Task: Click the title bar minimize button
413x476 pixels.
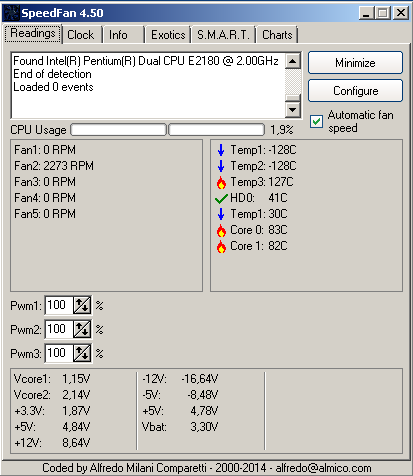Action: [x=367, y=13]
